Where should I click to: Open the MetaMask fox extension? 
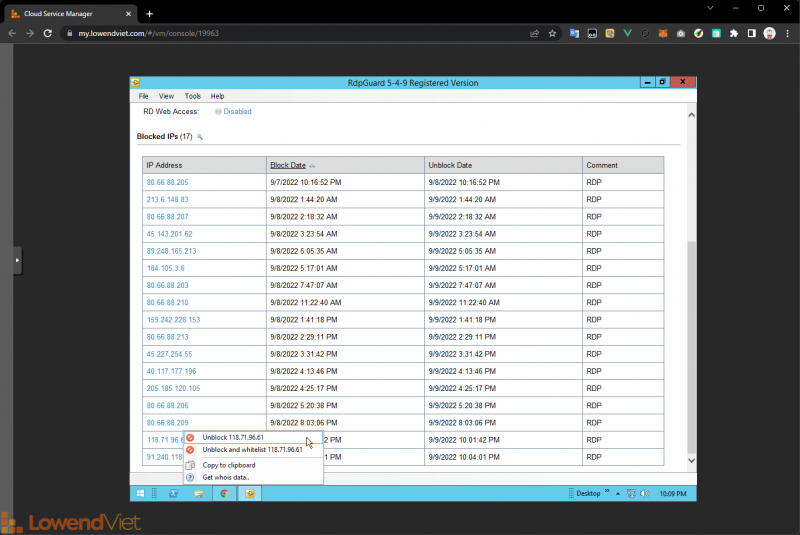tap(663, 33)
